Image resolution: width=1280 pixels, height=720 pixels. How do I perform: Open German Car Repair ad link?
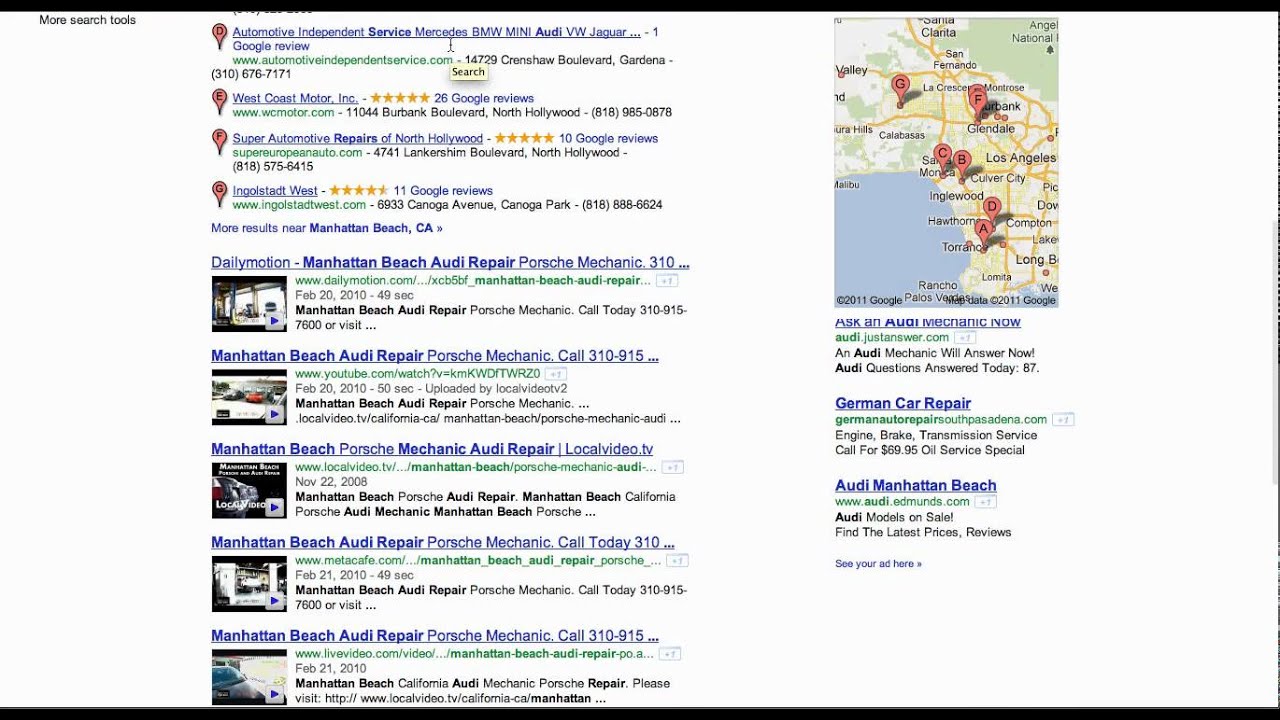[x=903, y=403]
